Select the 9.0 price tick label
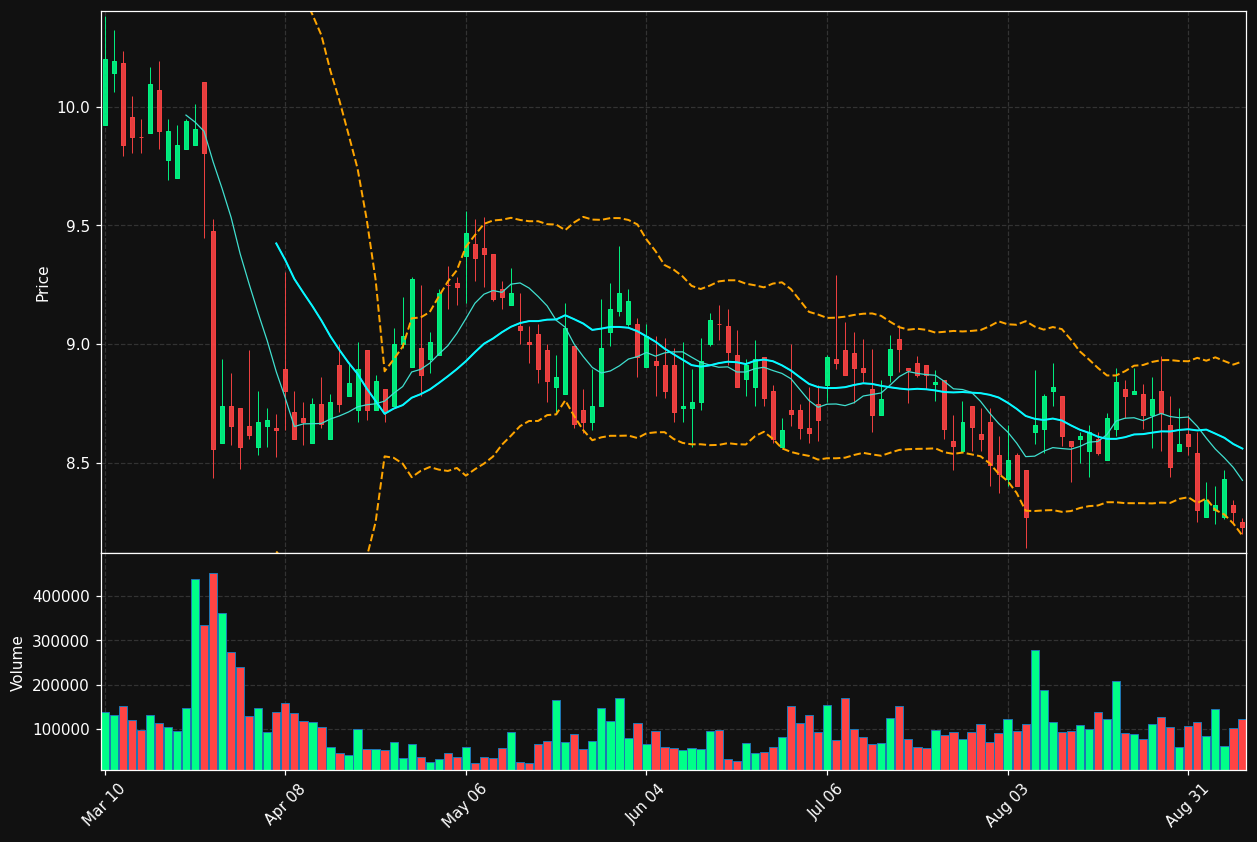Screen dimensions: 1257x842 tap(78, 344)
